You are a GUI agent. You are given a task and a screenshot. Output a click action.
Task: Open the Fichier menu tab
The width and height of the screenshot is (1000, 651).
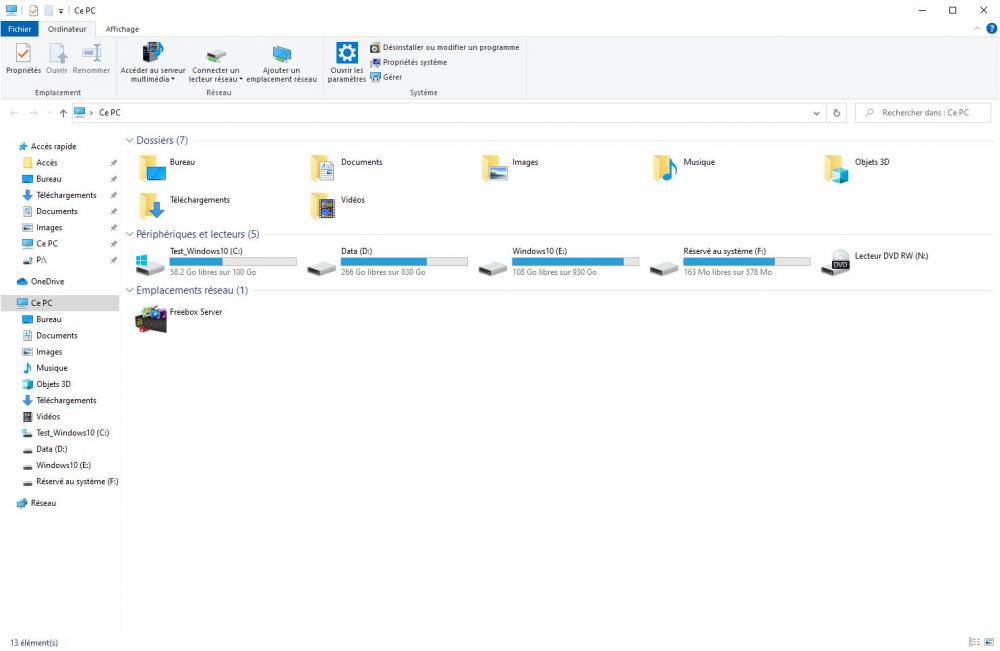coord(20,29)
